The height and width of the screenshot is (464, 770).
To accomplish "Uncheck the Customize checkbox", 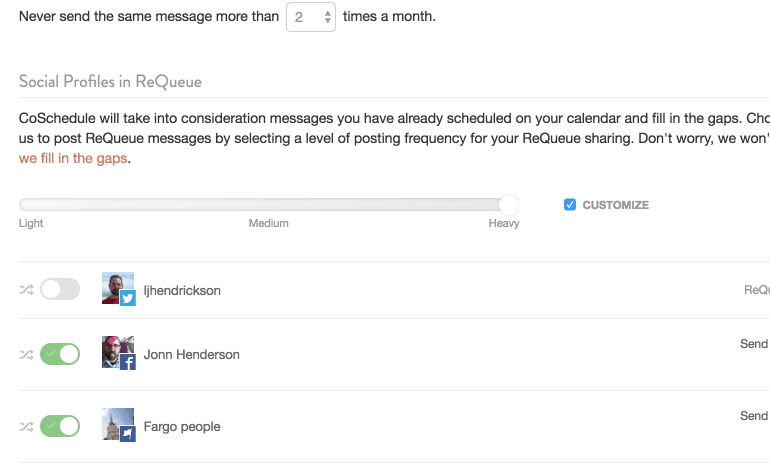I will [x=570, y=205].
